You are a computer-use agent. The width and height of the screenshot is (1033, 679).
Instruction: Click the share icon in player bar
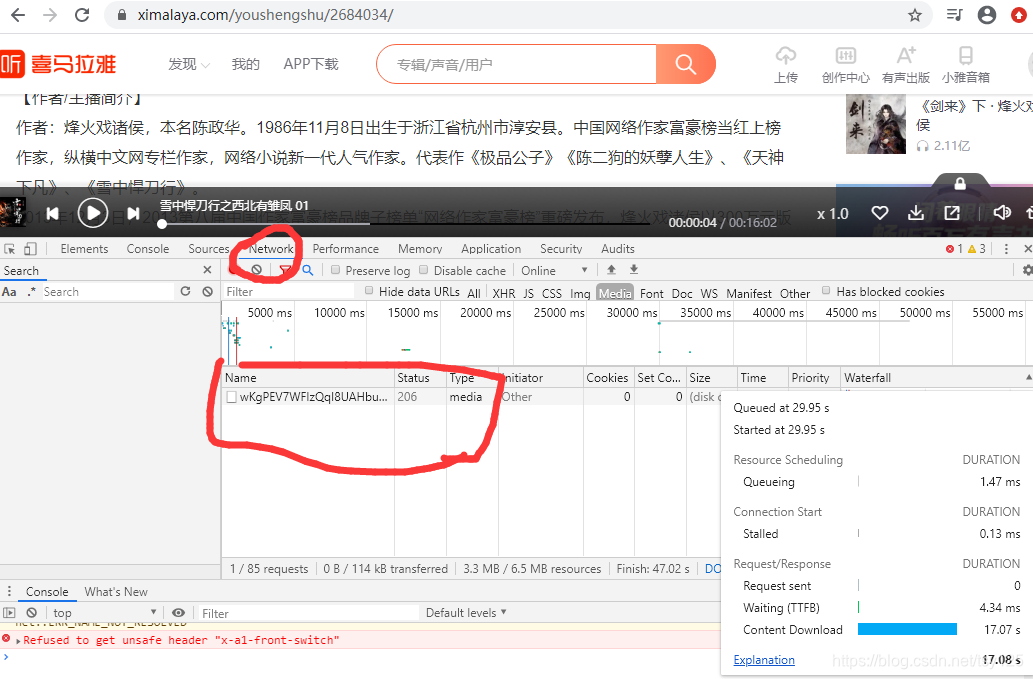coord(951,213)
